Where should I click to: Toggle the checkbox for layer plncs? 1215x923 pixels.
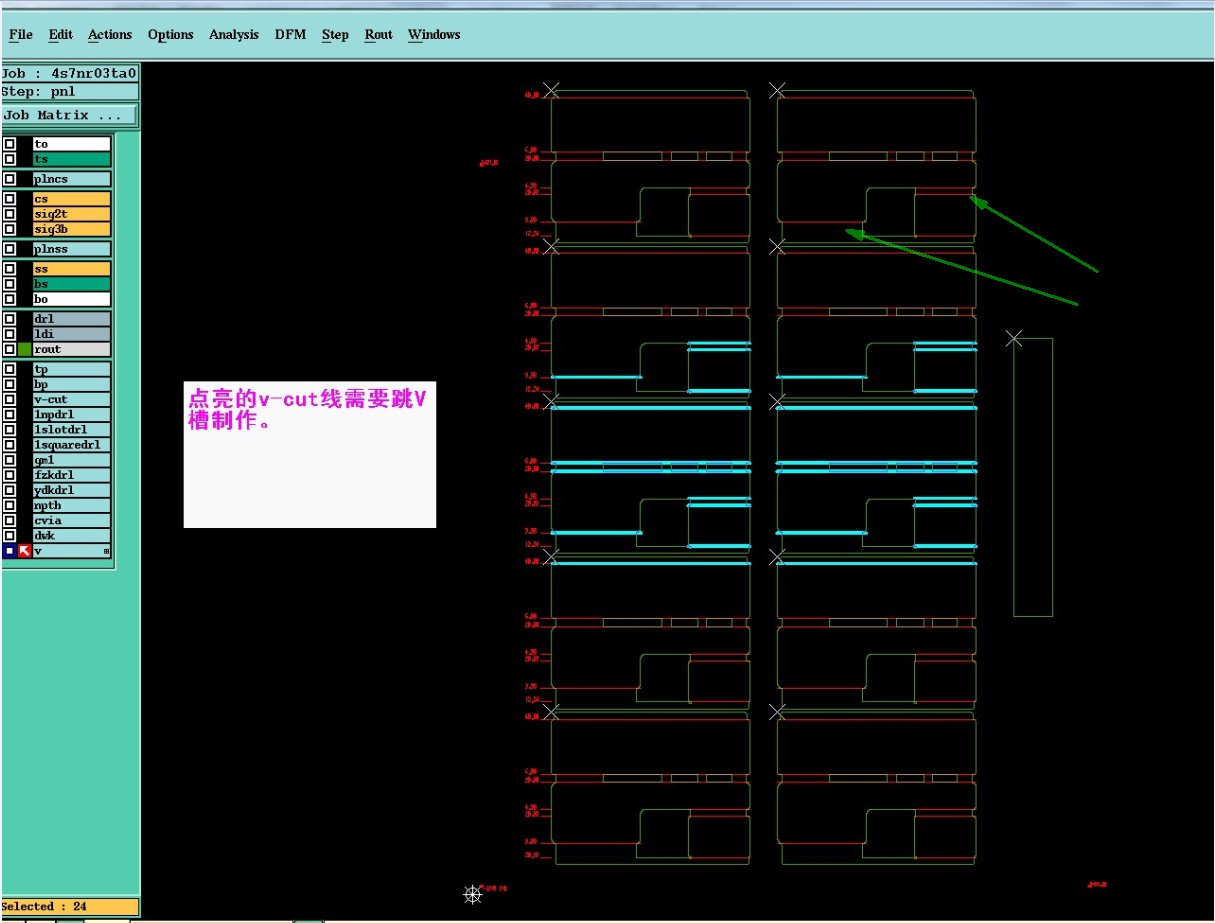pos(10,179)
